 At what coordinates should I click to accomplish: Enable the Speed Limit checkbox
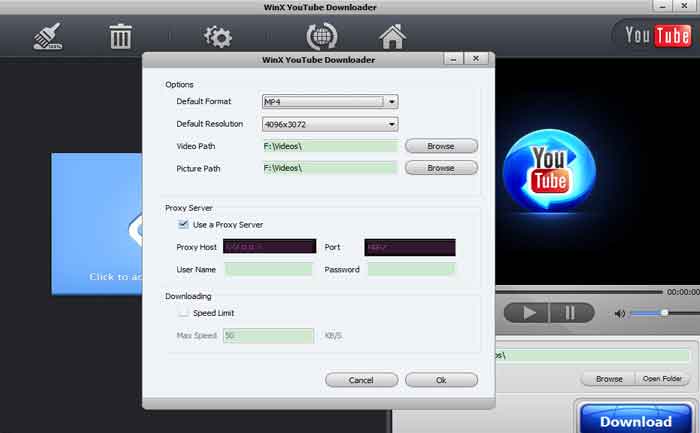pos(183,313)
